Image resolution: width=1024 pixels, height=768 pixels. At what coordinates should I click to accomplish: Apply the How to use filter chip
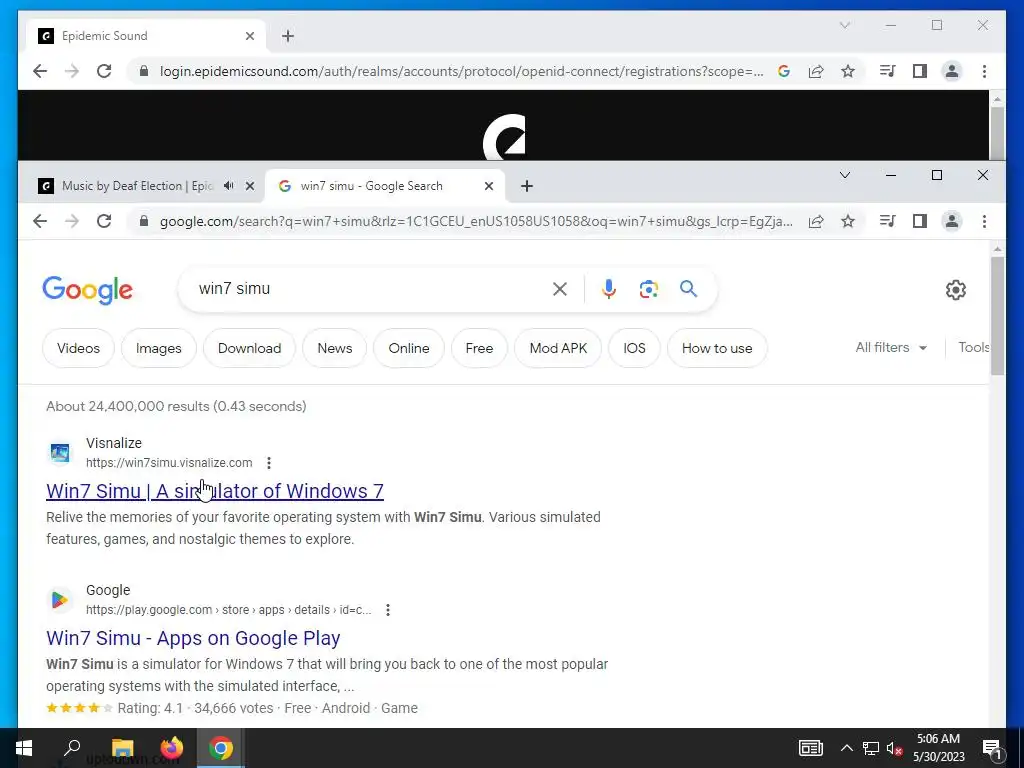(x=717, y=348)
